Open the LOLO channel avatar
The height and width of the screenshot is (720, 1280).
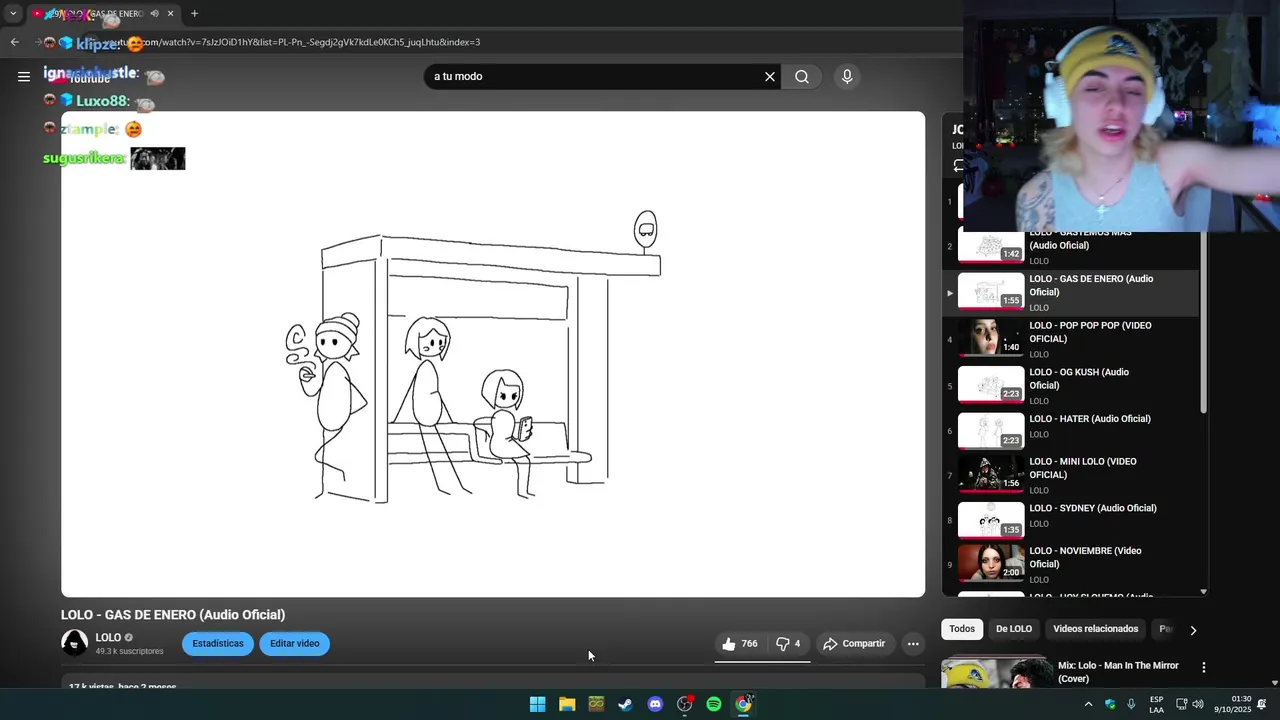tap(75, 643)
